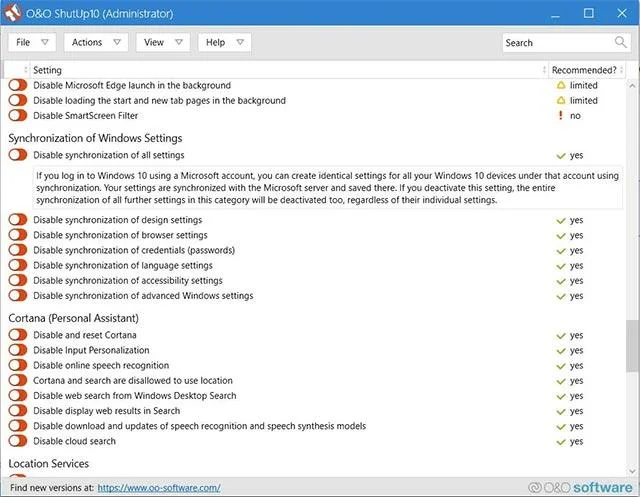The height and width of the screenshot is (497, 640).
Task: Open the Actions menu
Action: pos(96,42)
